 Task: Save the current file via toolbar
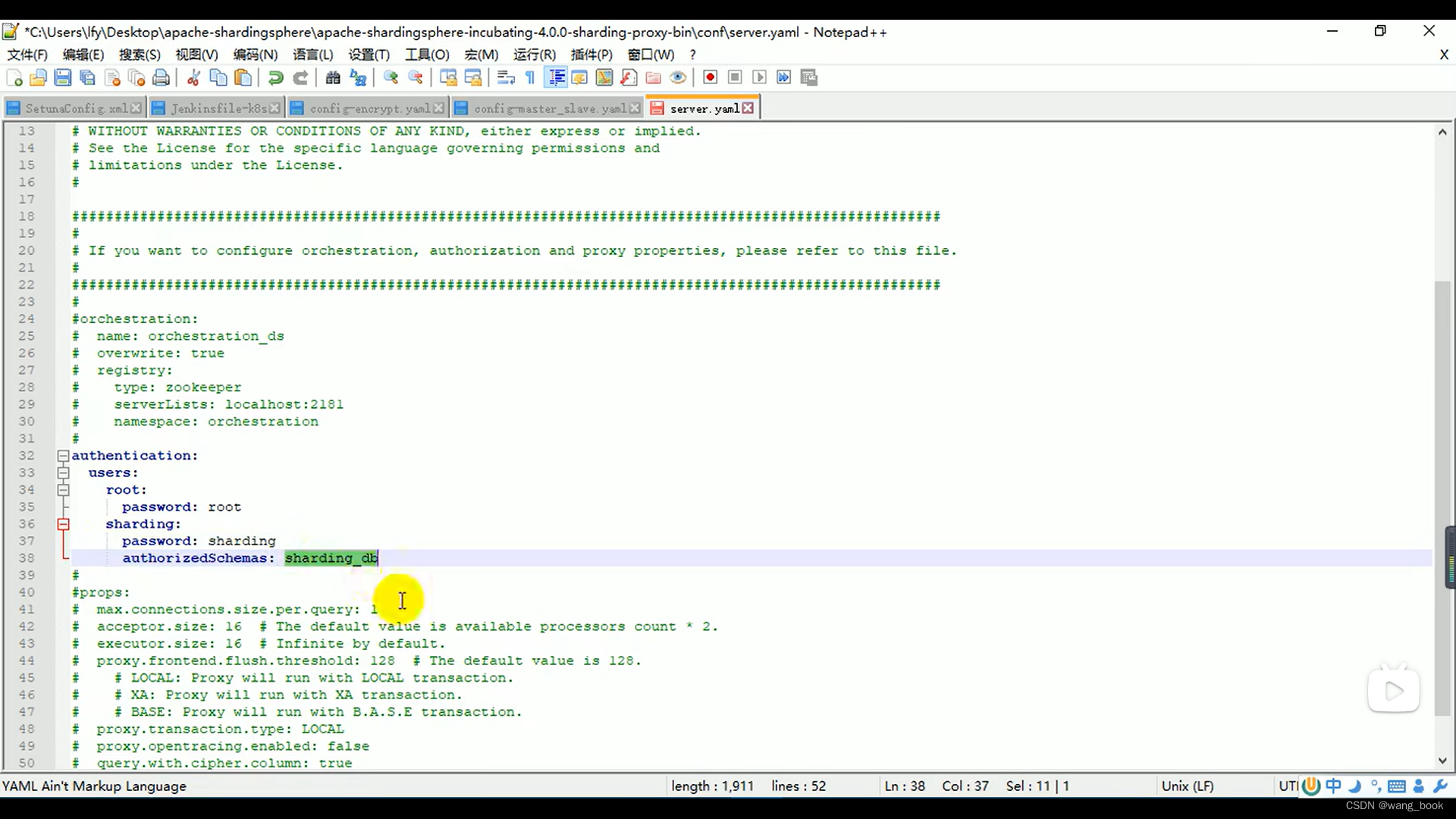[63, 77]
